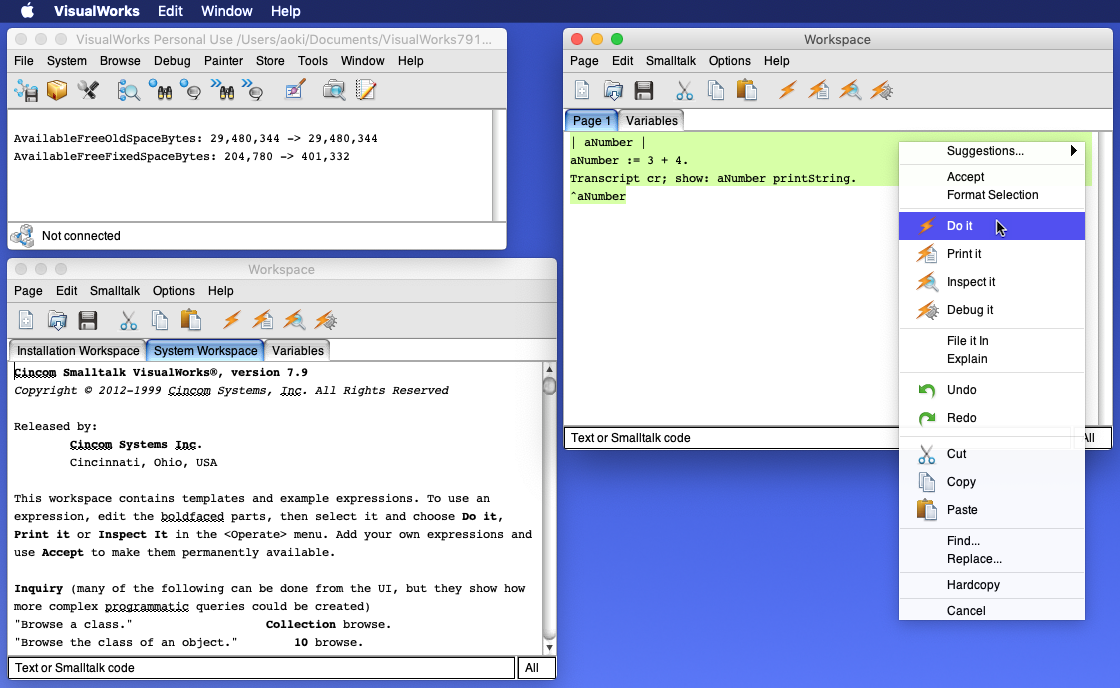1120x688 pixels.
Task: Click the Debug it bug icon in Page 1 Workspace toolbar
Action: [882, 91]
